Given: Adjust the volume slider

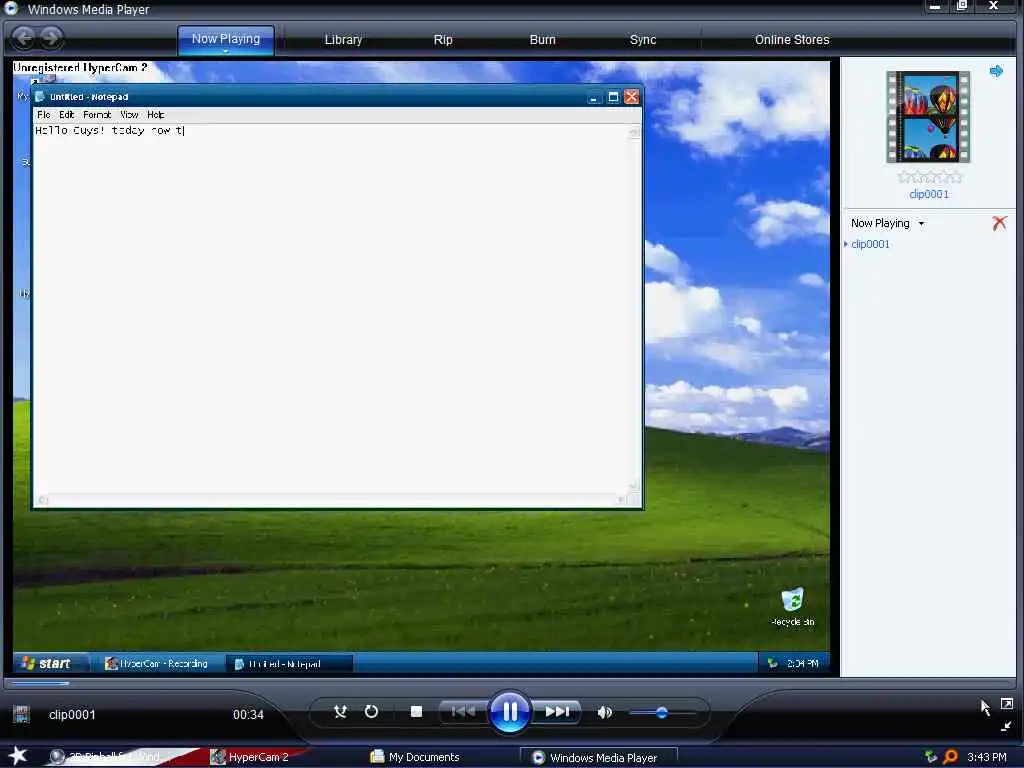Looking at the screenshot, I should tap(662, 712).
